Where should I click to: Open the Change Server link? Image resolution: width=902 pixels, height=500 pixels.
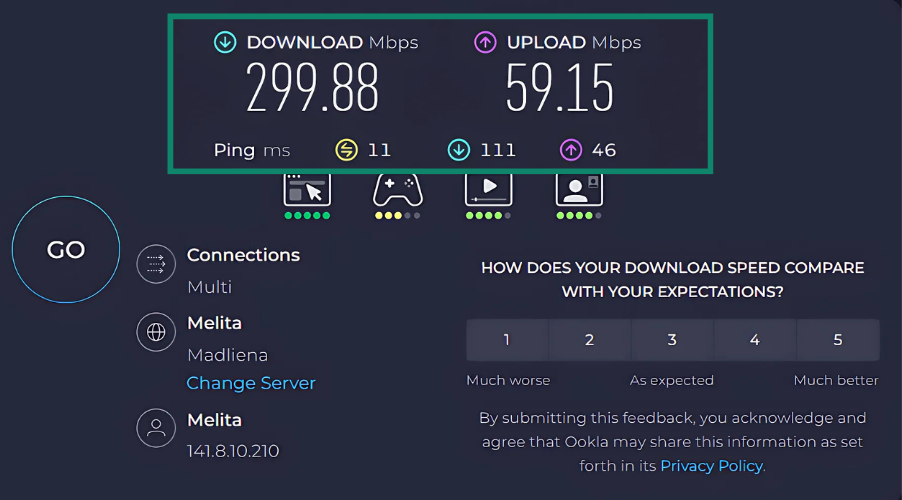tap(251, 383)
